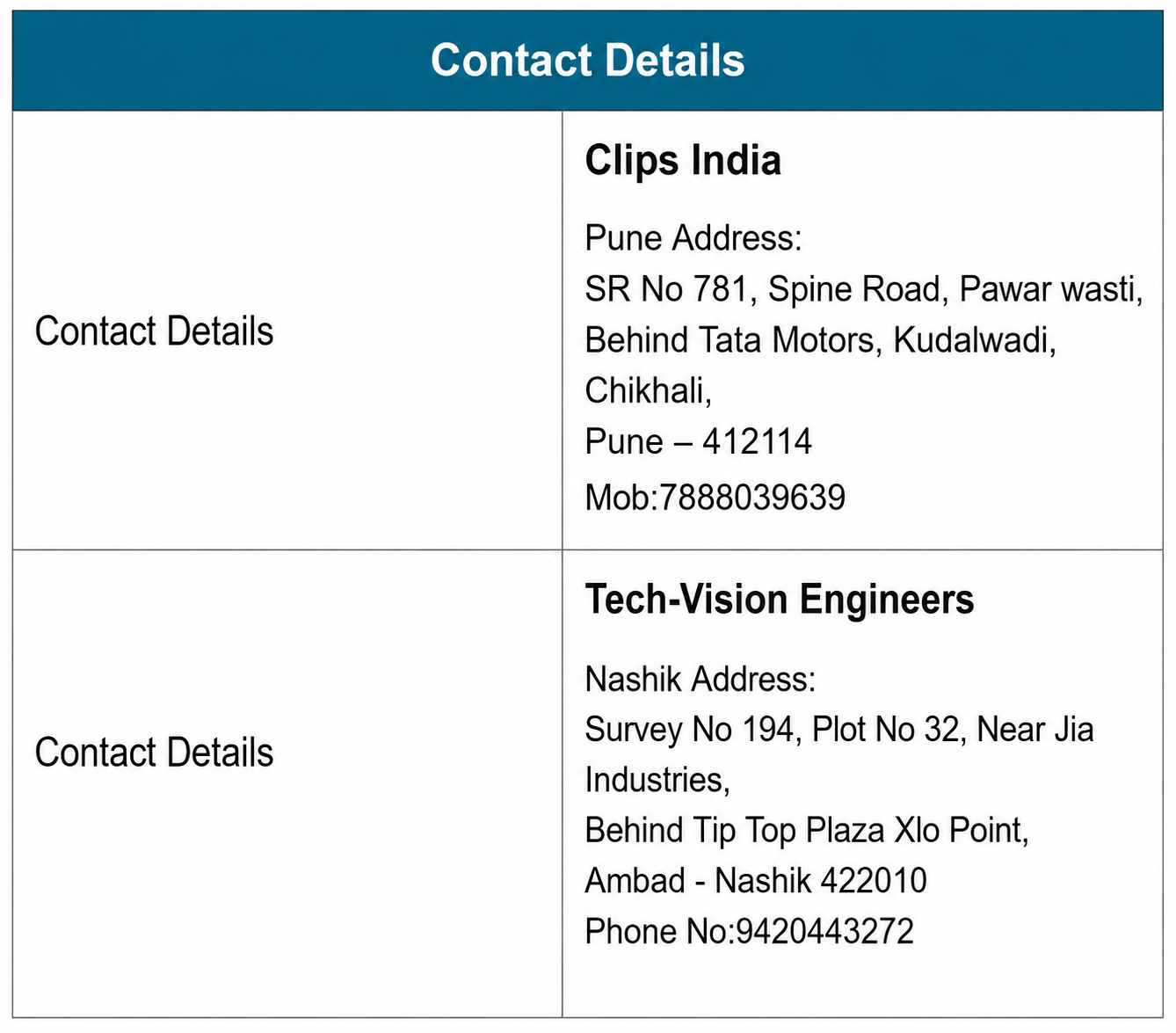Click the Nashik Address label
The width and height of the screenshot is (1176, 1033).
coord(701,679)
